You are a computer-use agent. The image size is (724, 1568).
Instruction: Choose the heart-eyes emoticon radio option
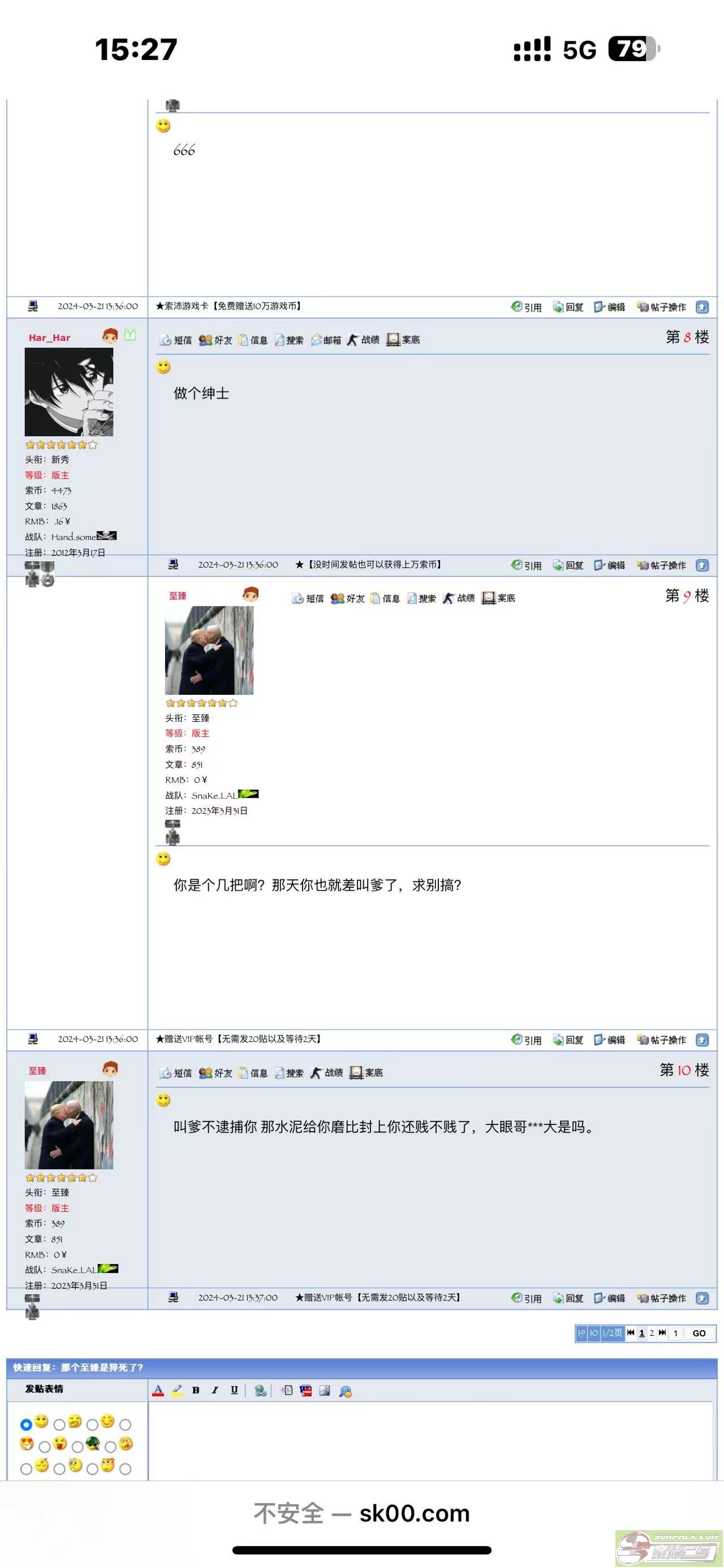(126, 1424)
